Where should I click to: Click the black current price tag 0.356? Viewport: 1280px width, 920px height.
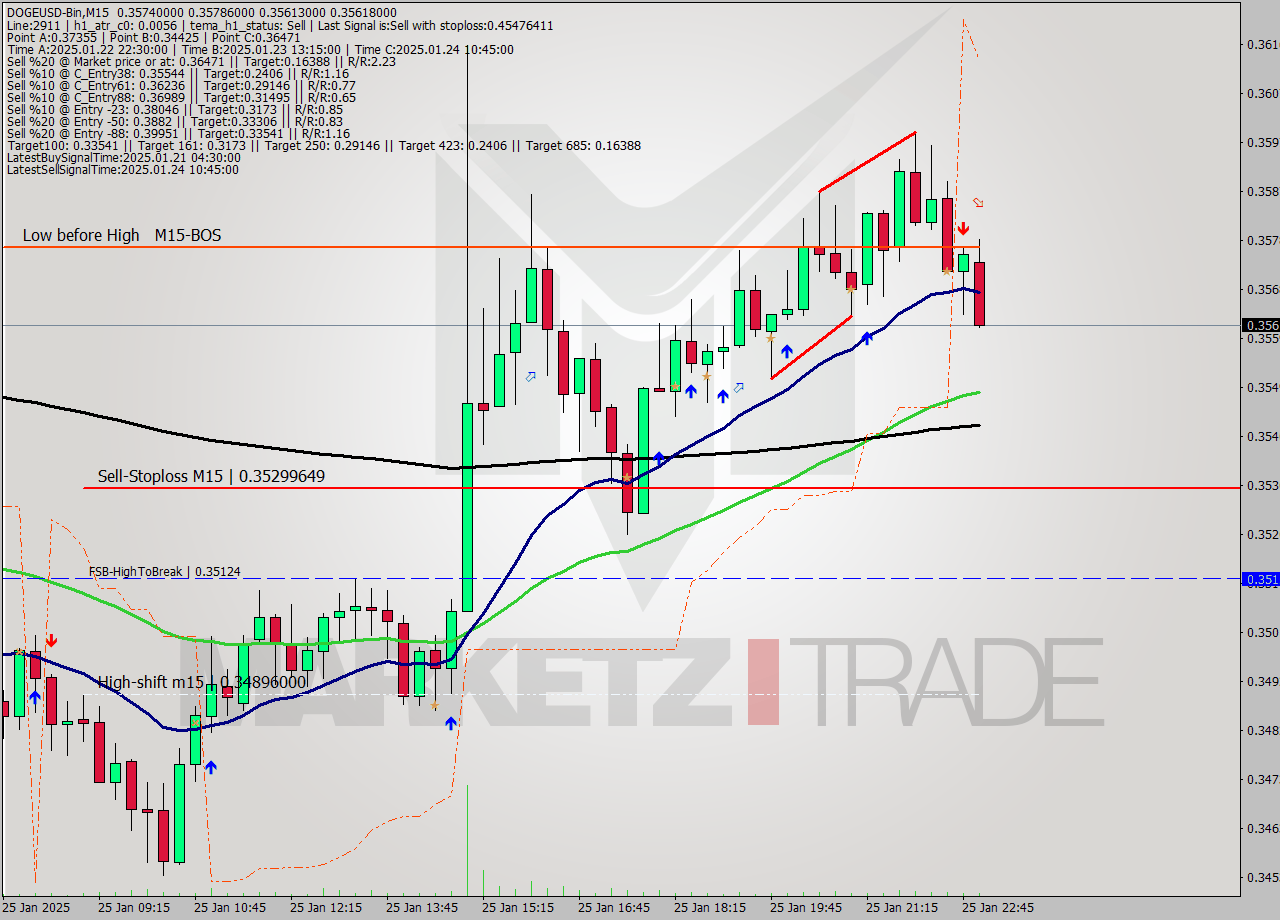pyautogui.click(x=1260, y=325)
